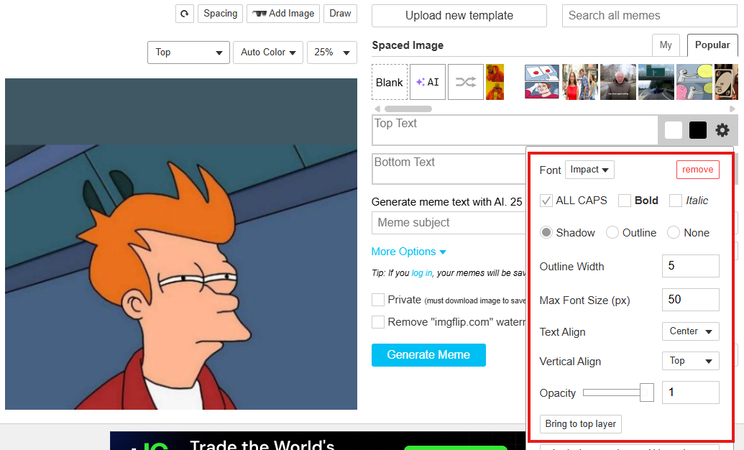
Task: Click the shuffle random meme icon
Action: point(465,82)
